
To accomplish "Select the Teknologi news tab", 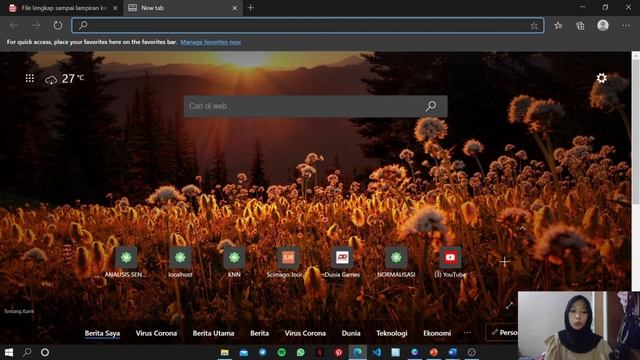I will tap(392, 333).
